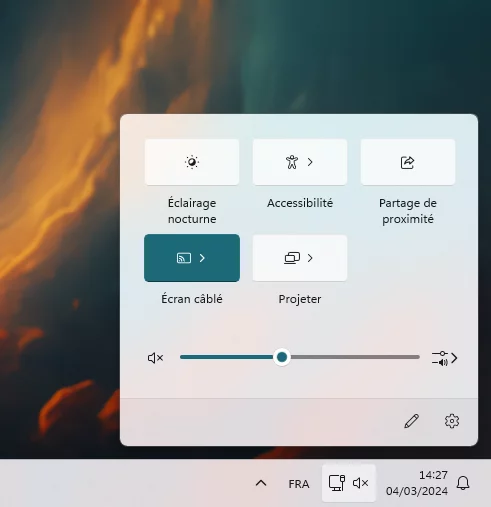The image size is (491, 507).
Task: Click the Accessibilité label text
Action: [300, 203]
